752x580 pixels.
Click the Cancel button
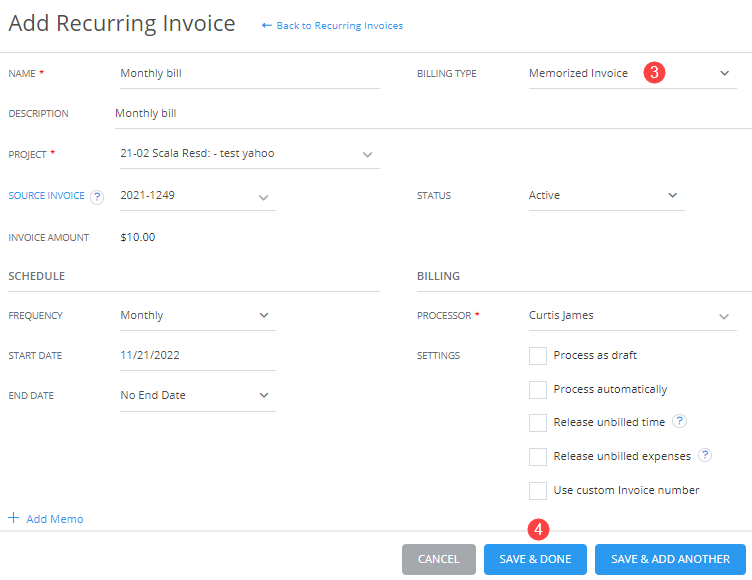click(x=439, y=559)
